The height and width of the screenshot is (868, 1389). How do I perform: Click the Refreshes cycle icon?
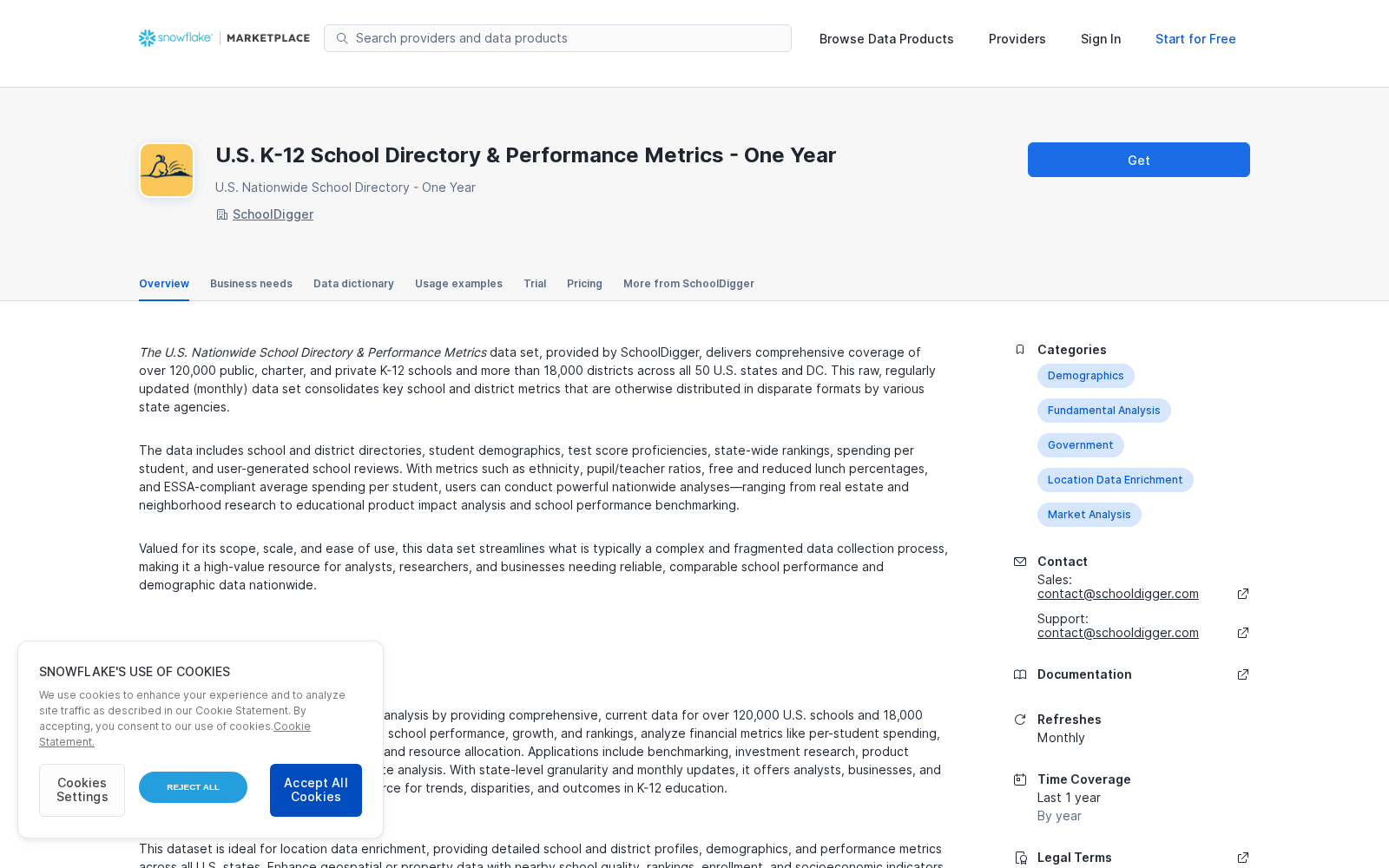[x=1020, y=720]
